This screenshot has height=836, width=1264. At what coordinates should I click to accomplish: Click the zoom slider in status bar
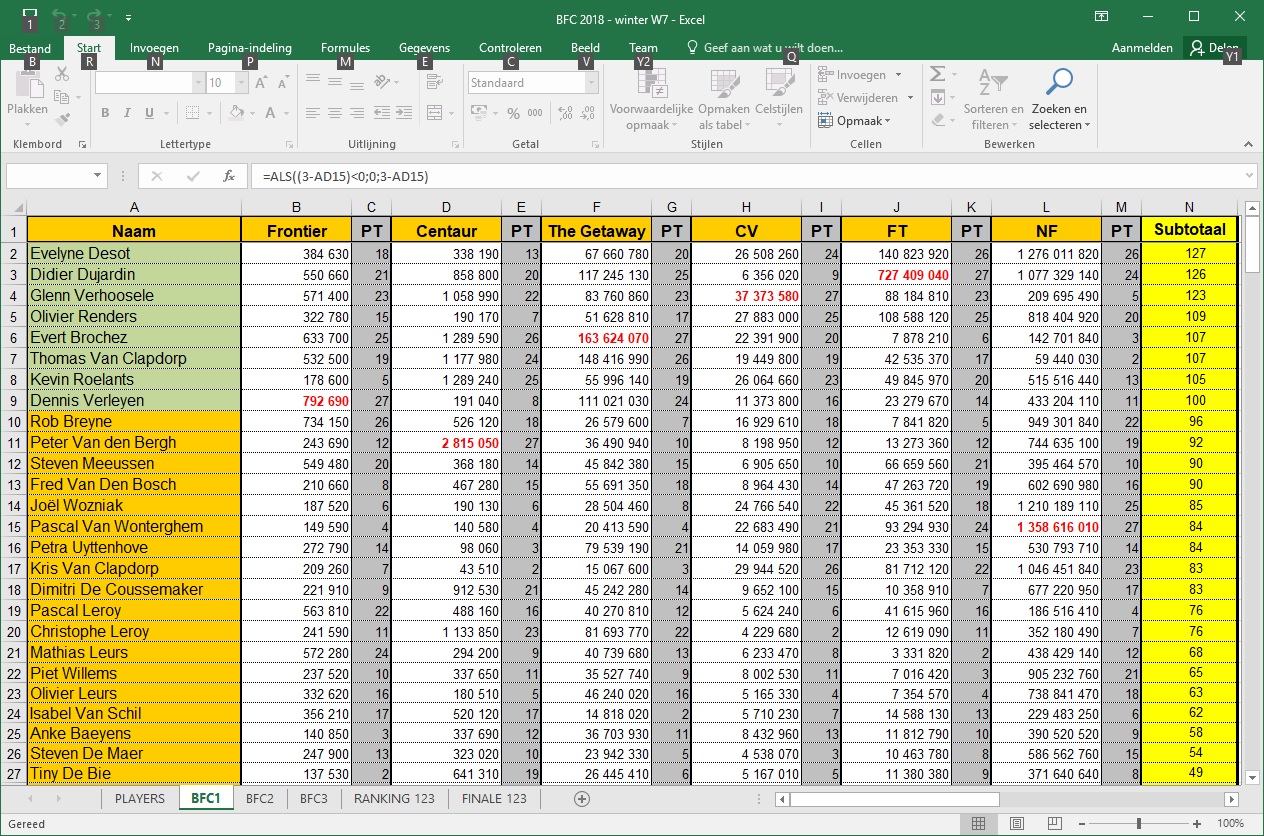pyautogui.click(x=1139, y=824)
